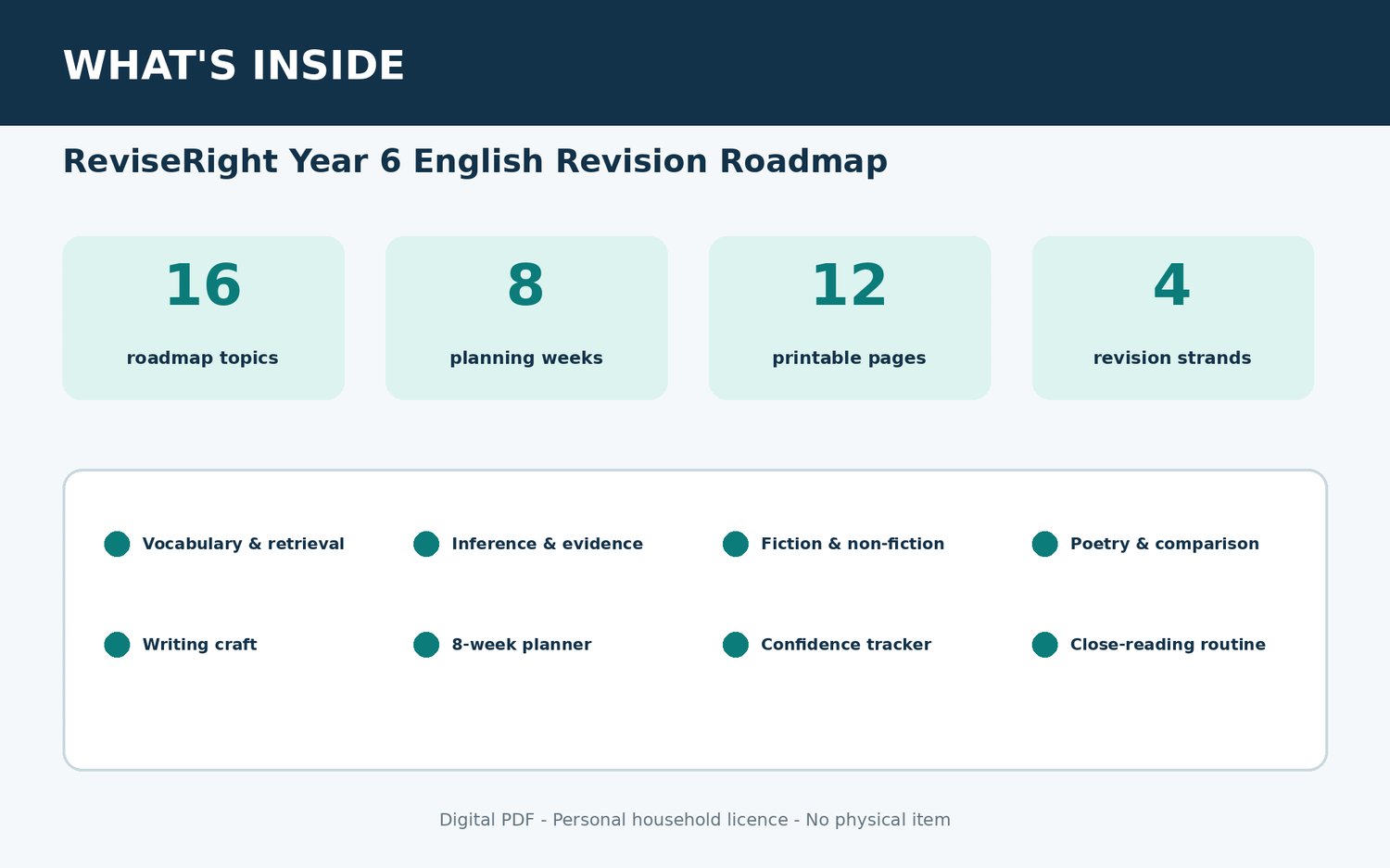
Task: Select the "printable pages" label
Action: click(849, 358)
